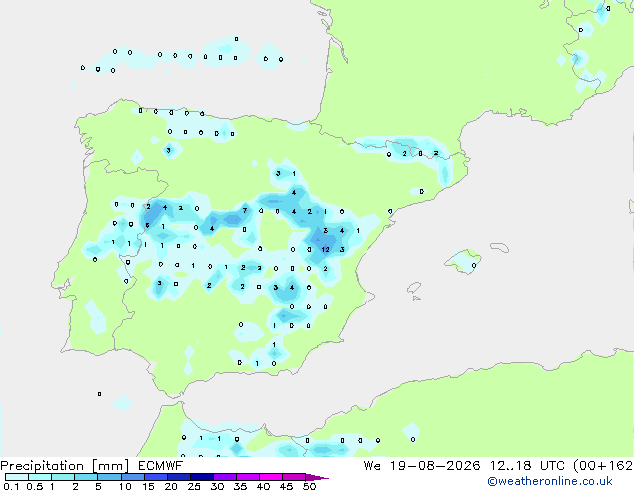Image resolution: width=634 pixels, height=490 pixels.
Task: Click the legend label '50'
Action: [309, 486]
